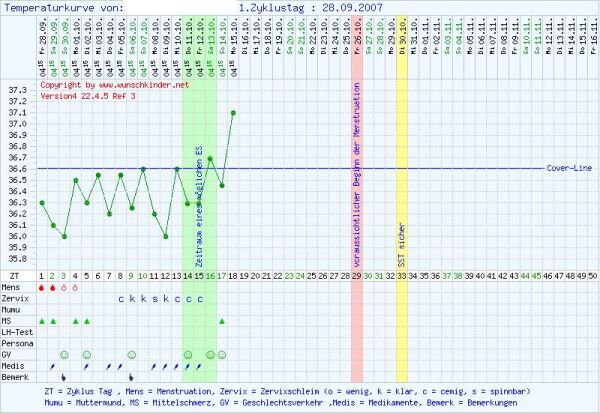Select the Zervix 's' entry on day 11
Viewport: 600px width, 413px height.
point(155,298)
